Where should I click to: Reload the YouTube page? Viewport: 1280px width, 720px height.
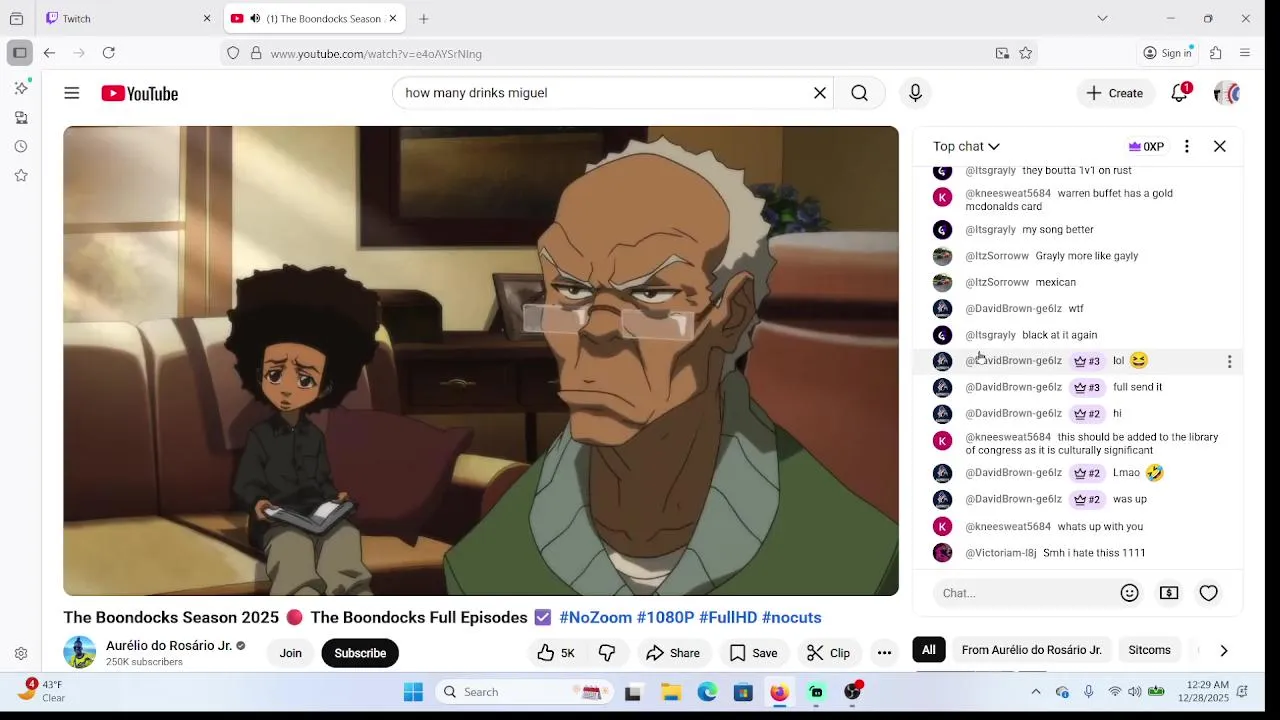(x=109, y=53)
